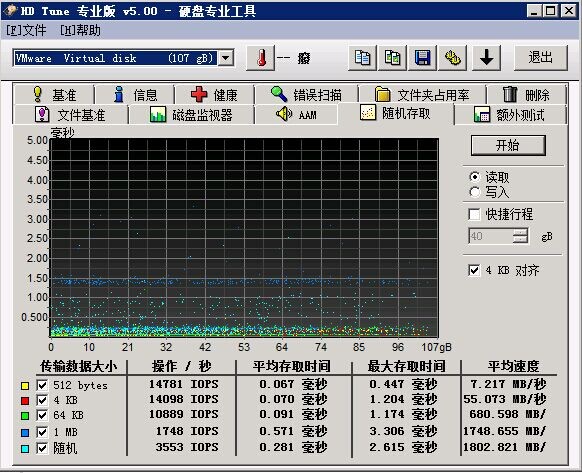
Task: Click the 退出 exit button
Action: click(540, 58)
